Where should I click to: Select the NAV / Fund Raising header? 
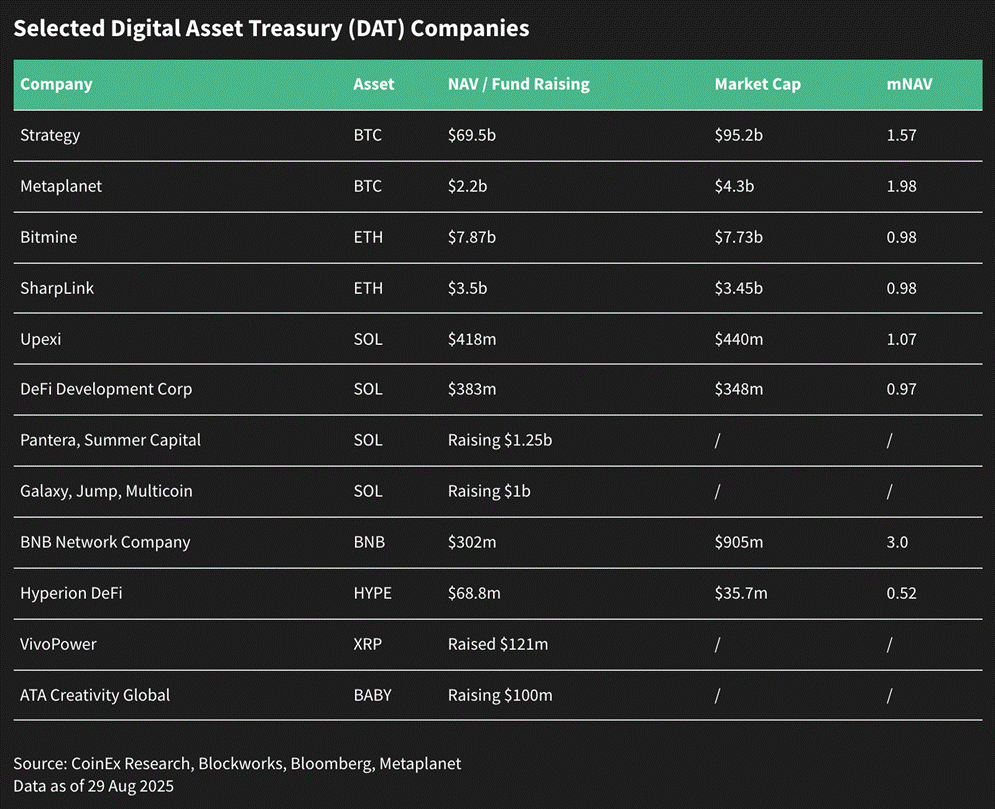518,84
